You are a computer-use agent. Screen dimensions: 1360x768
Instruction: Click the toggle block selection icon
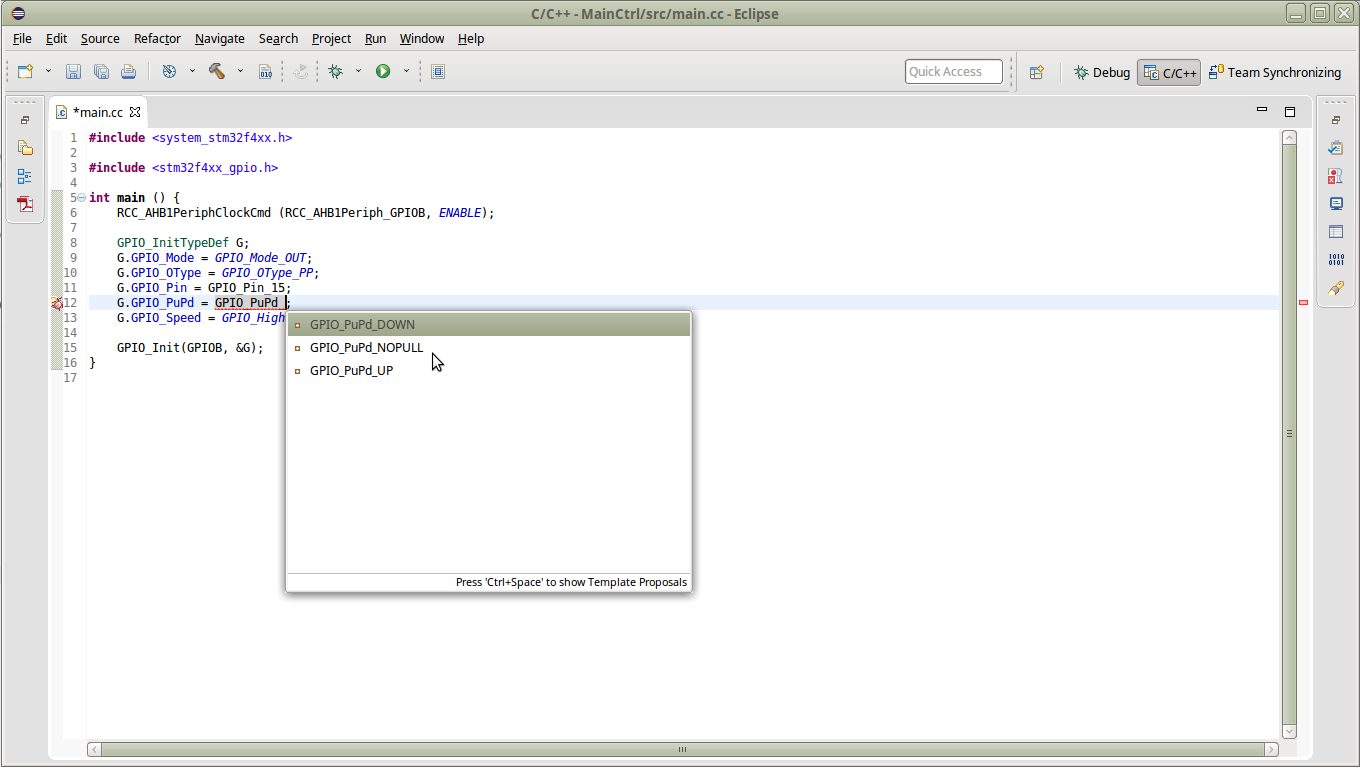pyautogui.click(x=438, y=72)
